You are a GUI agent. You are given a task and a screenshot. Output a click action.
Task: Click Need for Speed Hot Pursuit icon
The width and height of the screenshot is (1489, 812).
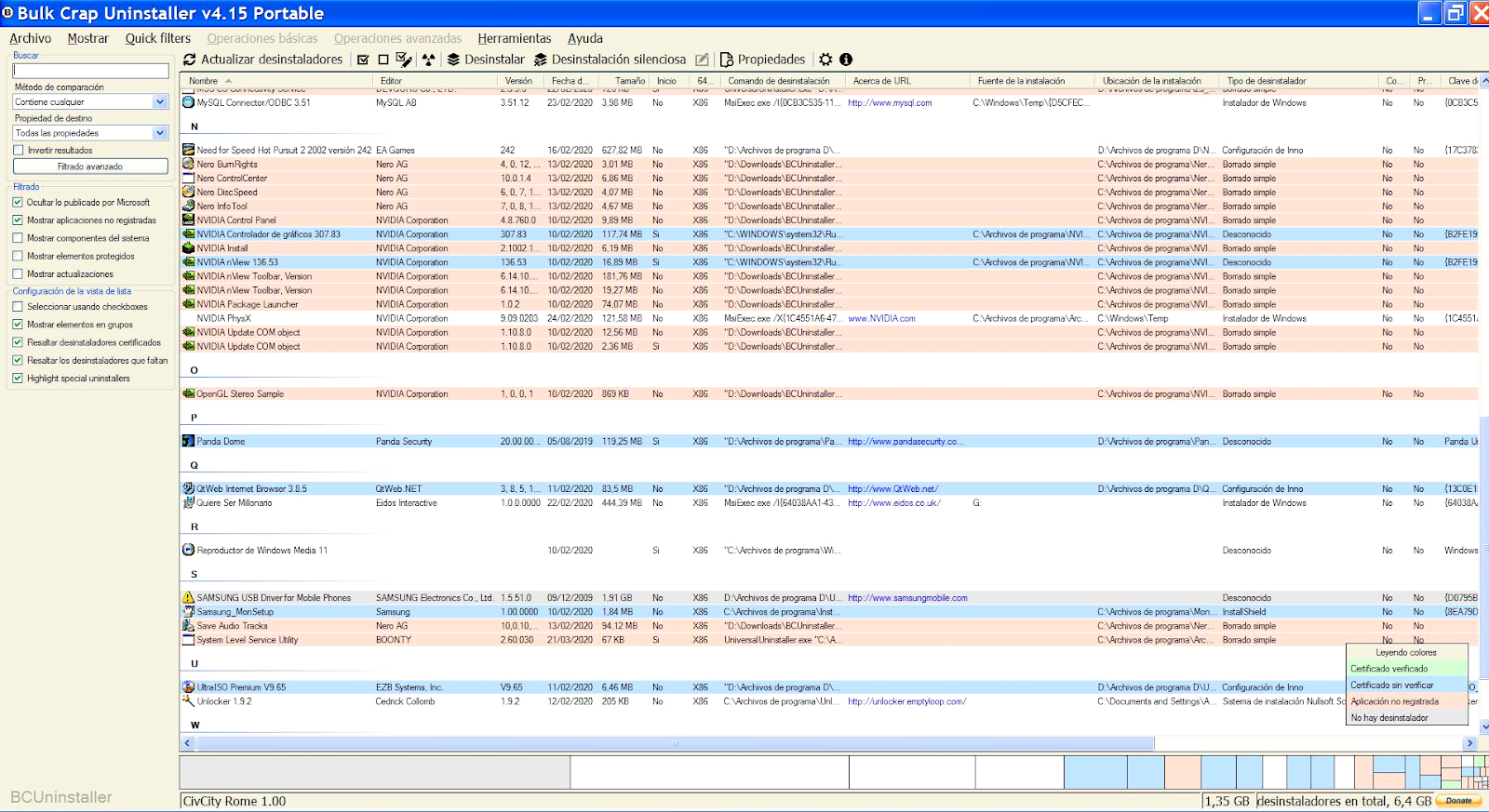[x=188, y=150]
